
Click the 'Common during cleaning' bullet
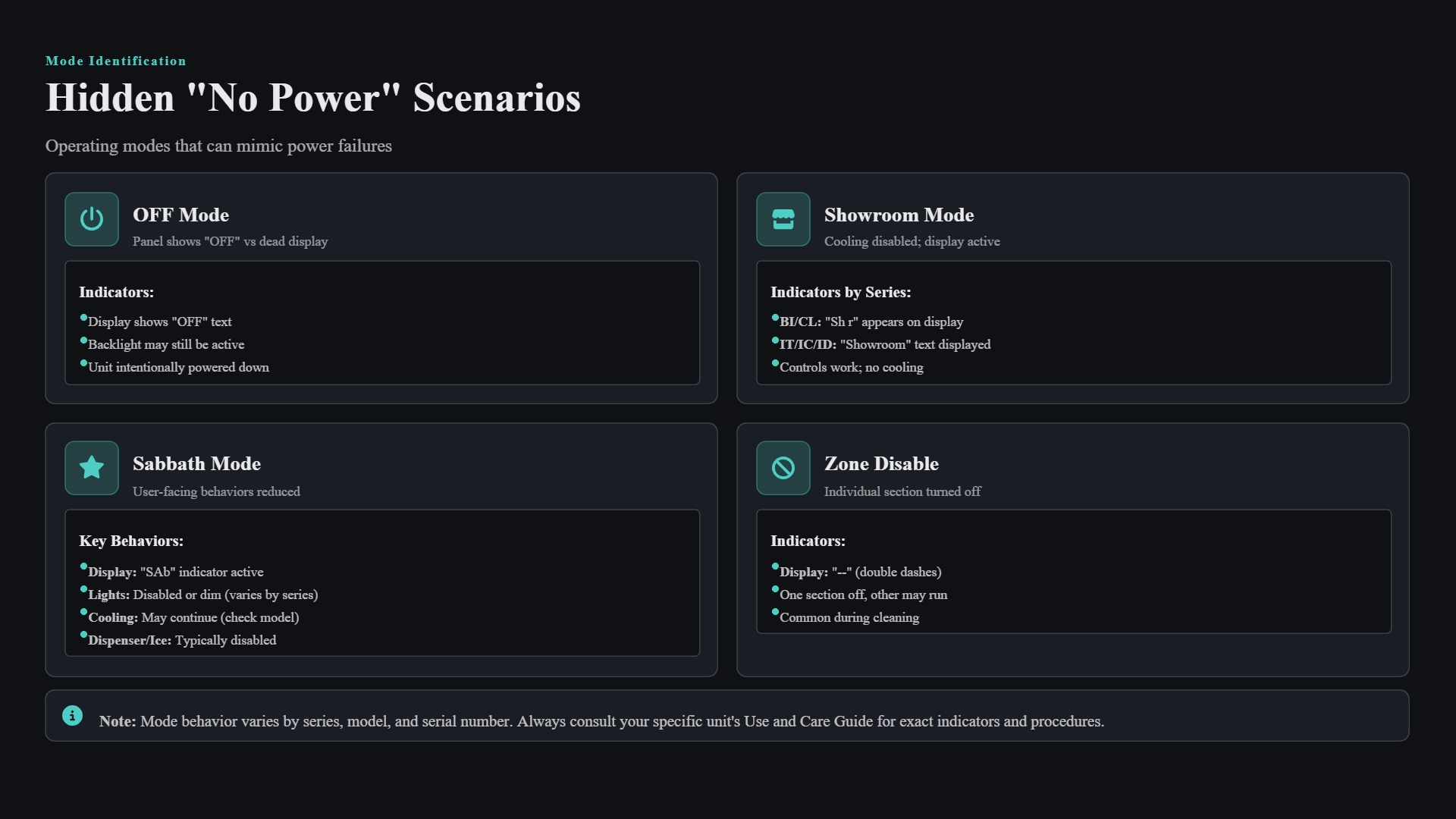pyautogui.click(x=849, y=617)
